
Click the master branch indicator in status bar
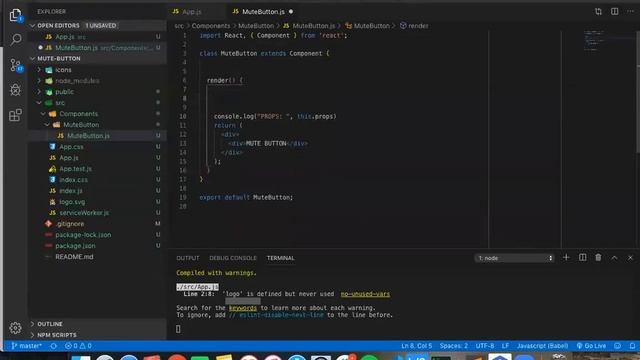point(26,346)
